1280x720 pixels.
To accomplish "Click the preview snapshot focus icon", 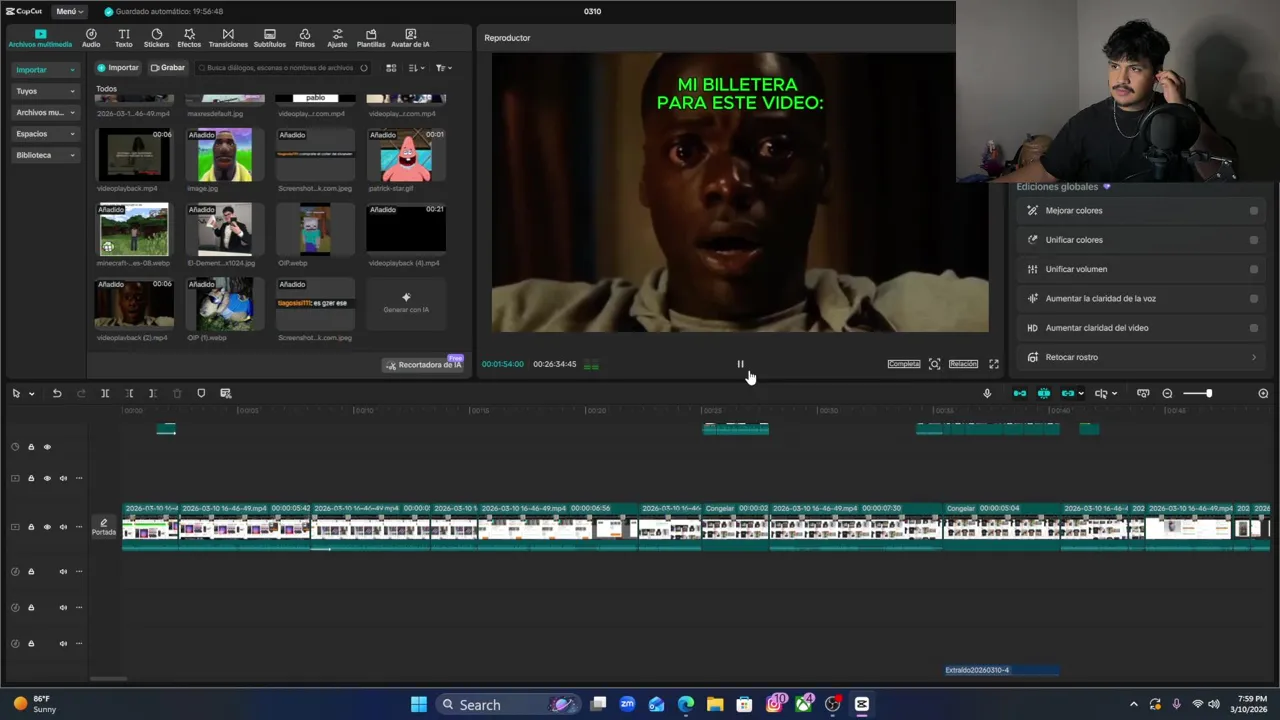I will click(934, 364).
